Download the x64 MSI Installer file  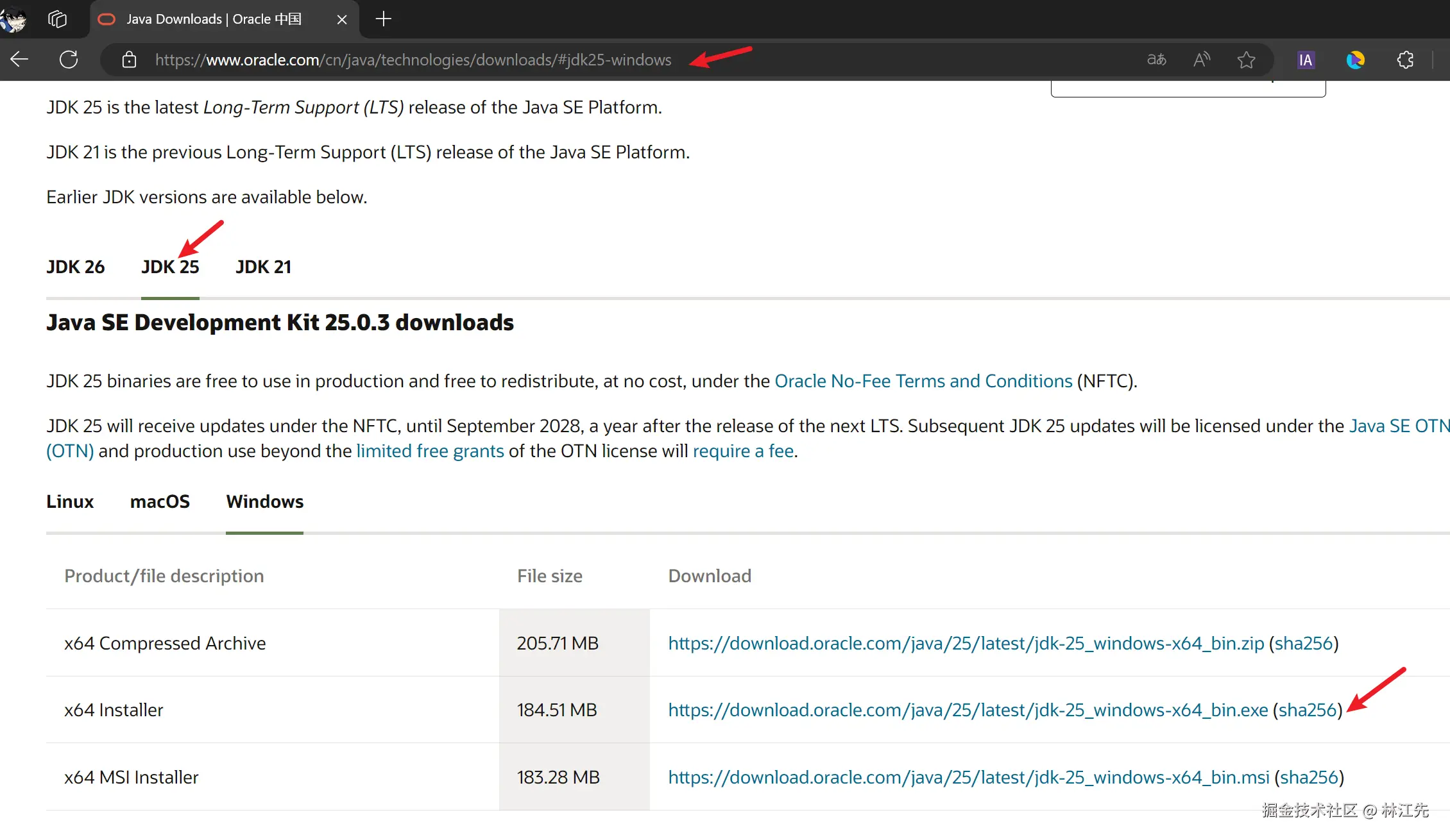[969, 777]
